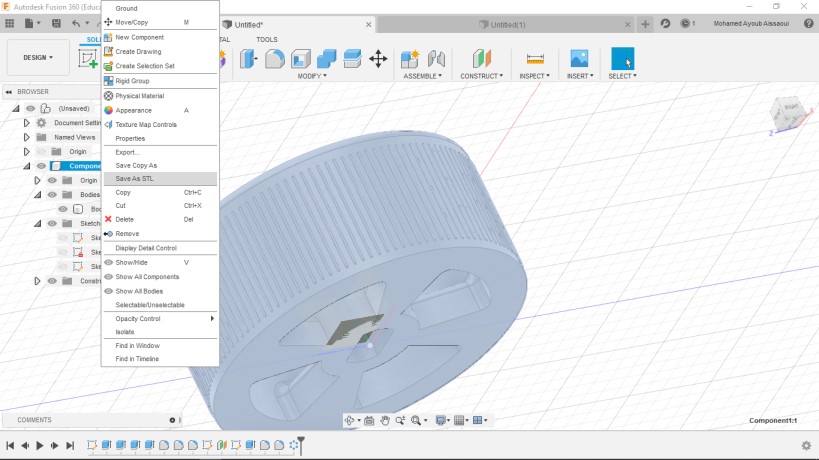The width and height of the screenshot is (819, 460).
Task: Click the Save icon in title toolbar
Action: [x=56, y=23]
